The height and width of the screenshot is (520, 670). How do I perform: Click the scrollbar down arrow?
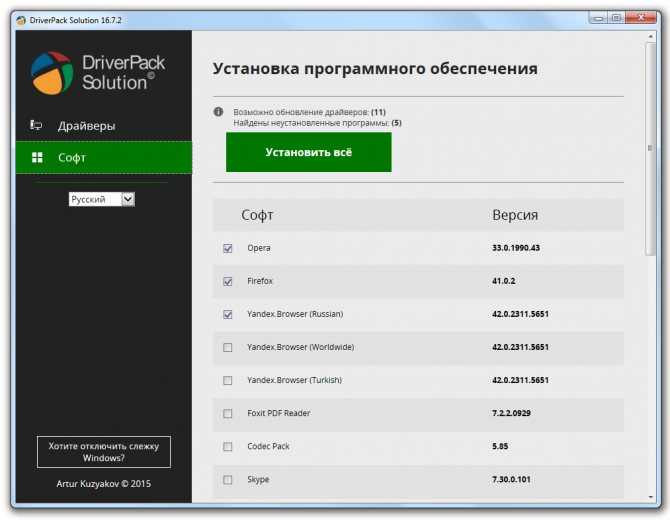650,497
